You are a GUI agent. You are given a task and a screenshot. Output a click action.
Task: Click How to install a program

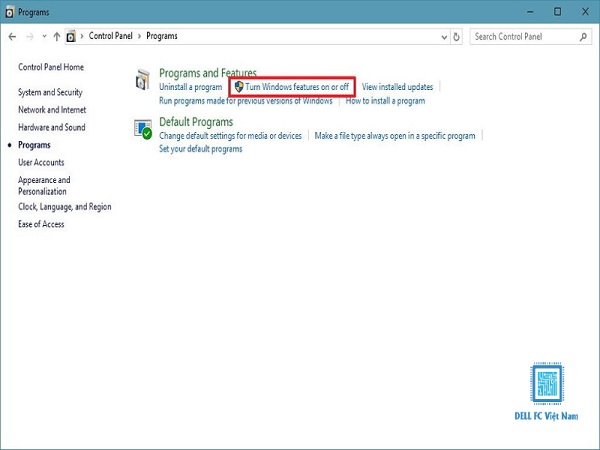[385, 101]
